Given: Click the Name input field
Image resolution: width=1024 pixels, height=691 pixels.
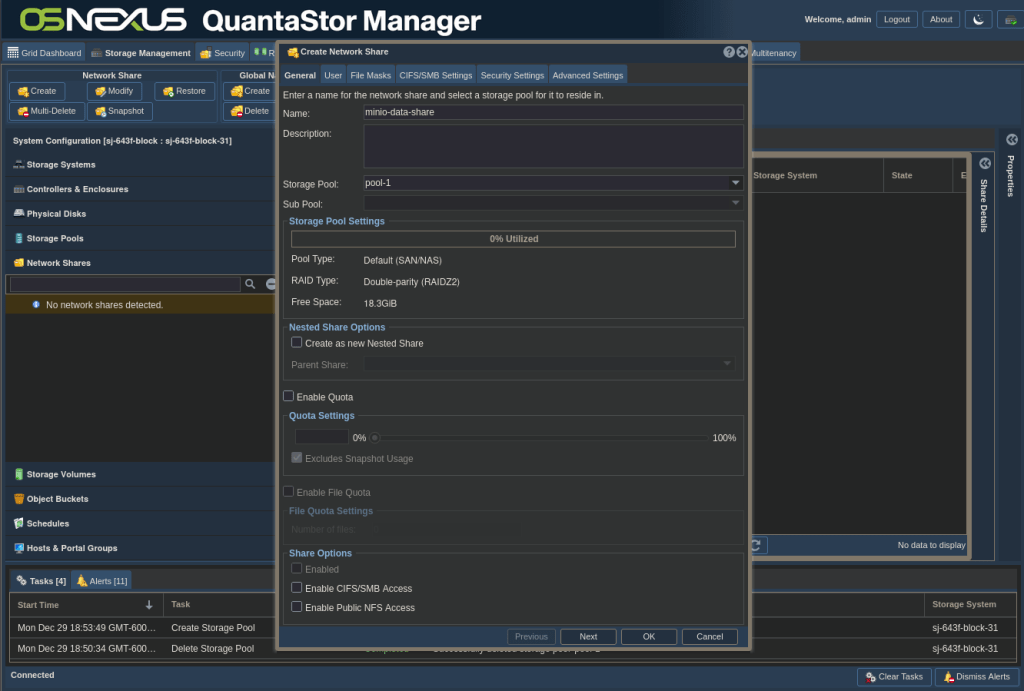Looking at the screenshot, I should click(x=550, y=111).
